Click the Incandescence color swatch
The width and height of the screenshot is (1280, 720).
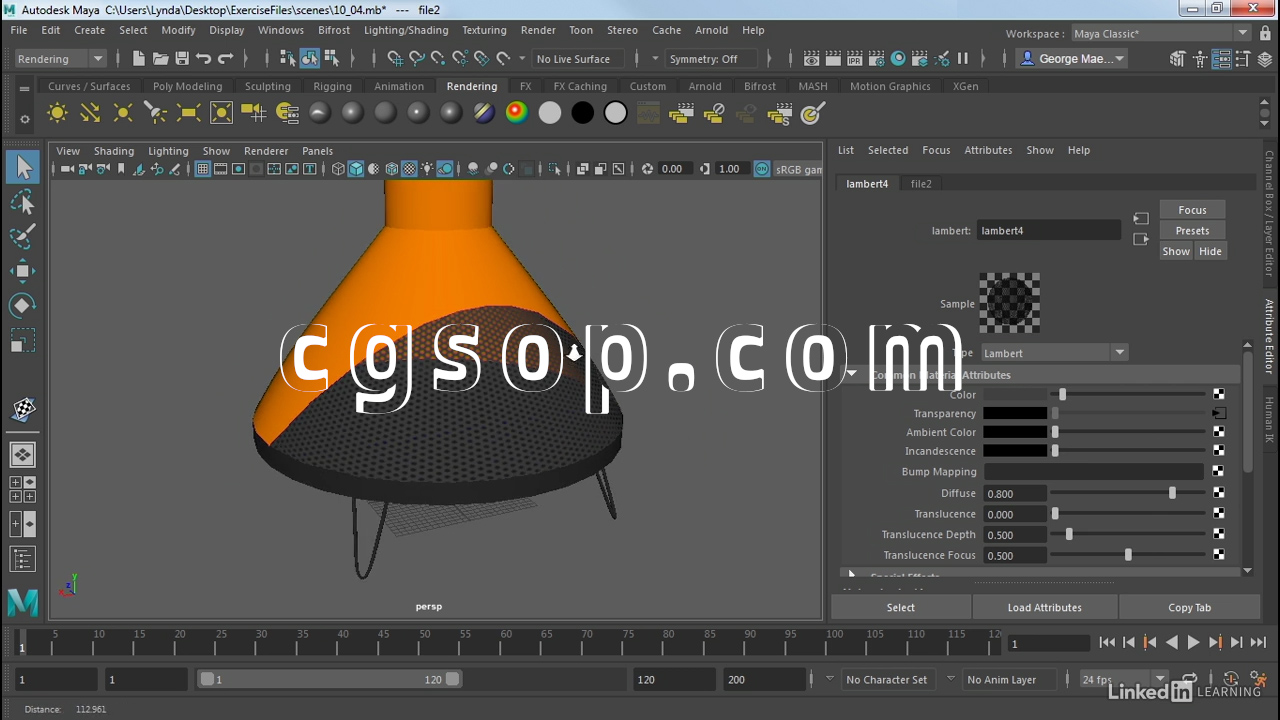click(1015, 451)
